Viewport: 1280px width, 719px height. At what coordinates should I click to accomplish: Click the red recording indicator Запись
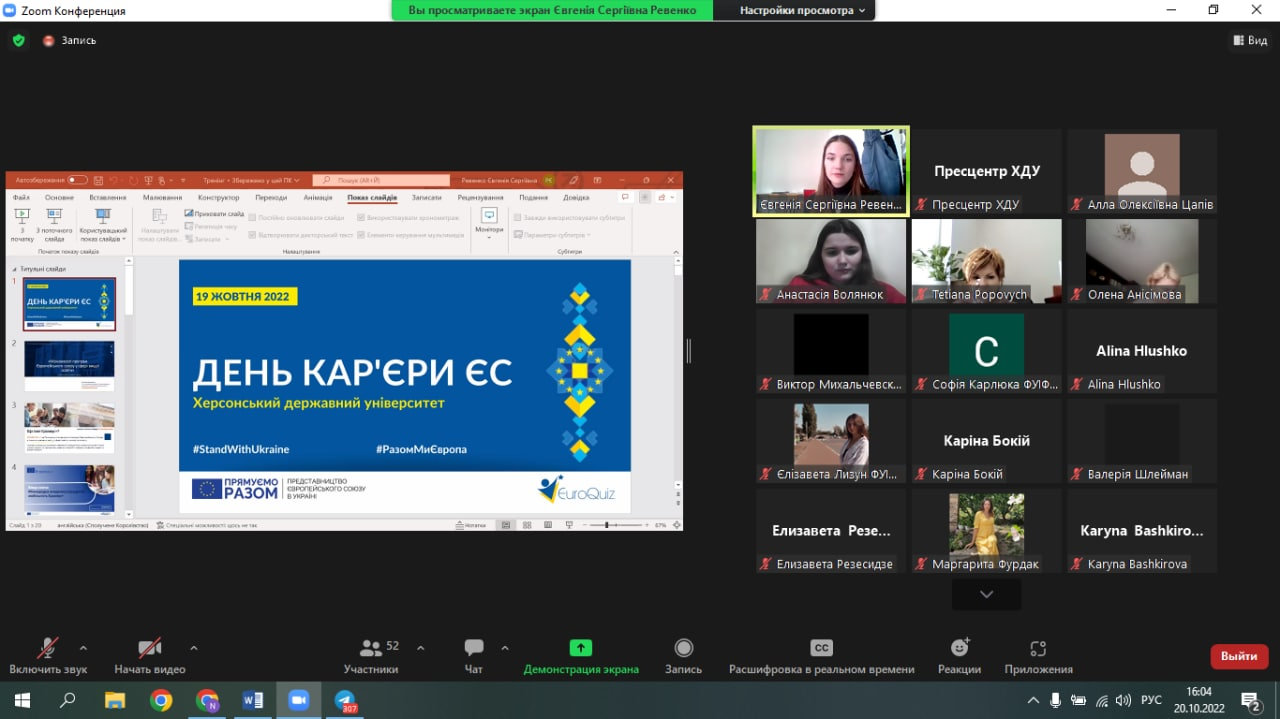tap(69, 41)
